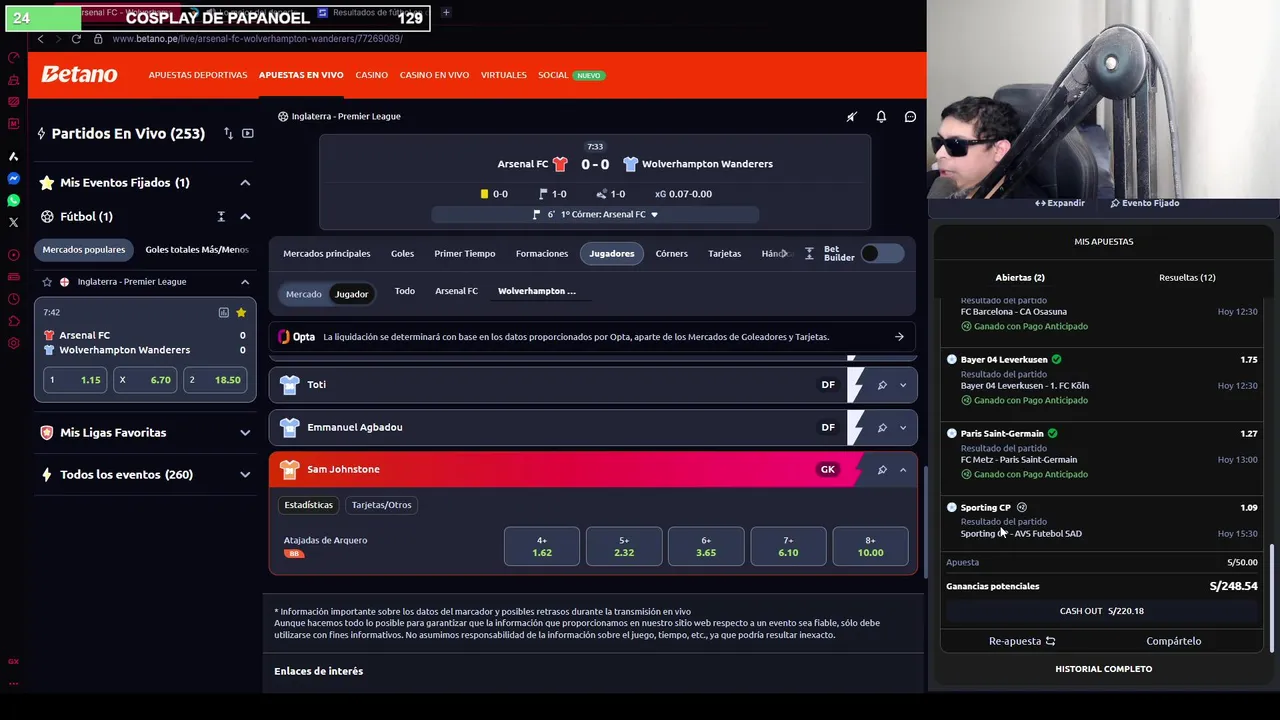The width and height of the screenshot is (1280, 720).
Task: Click the muted sound icon in match header
Action: coord(852,117)
